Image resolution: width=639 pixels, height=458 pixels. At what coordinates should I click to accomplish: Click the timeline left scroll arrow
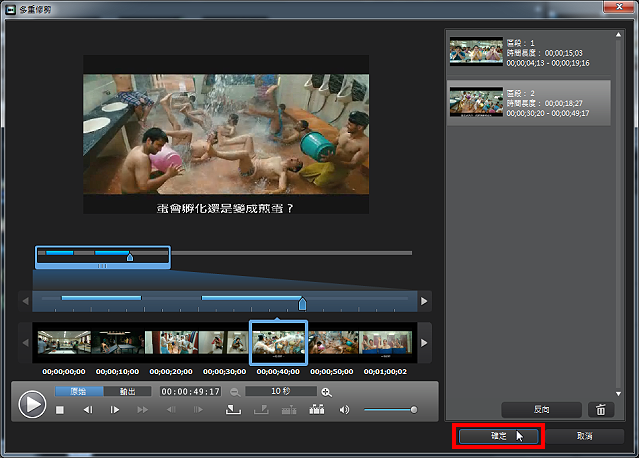25,301
